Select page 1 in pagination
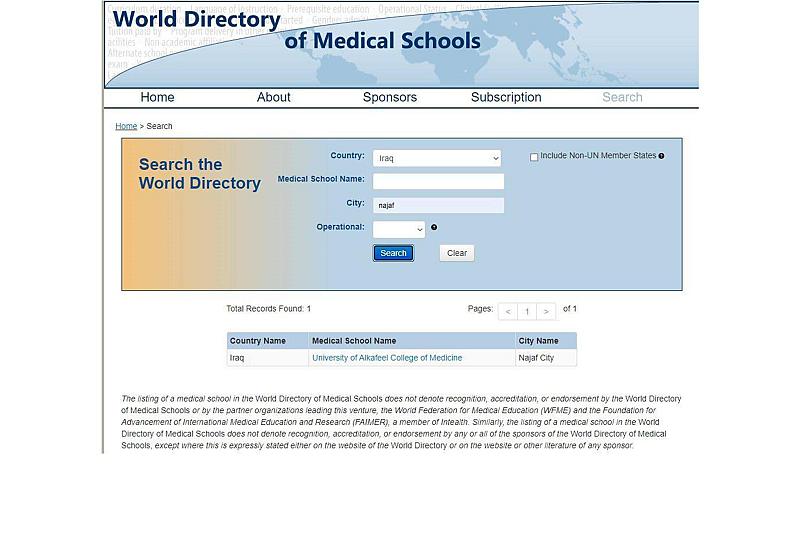Image resolution: width=800 pixels, height=534 pixels. point(527,312)
